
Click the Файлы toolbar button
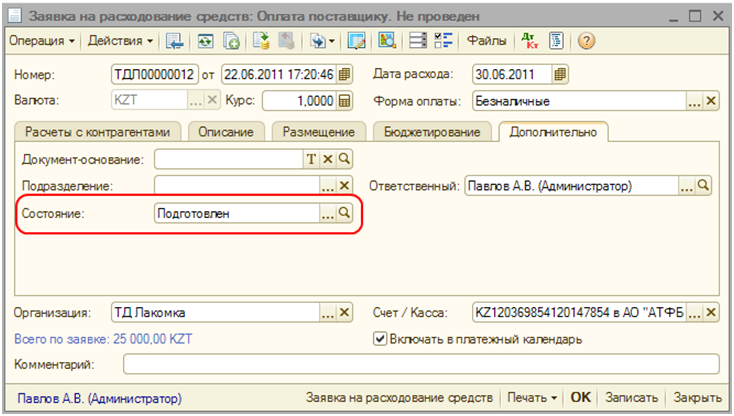(x=487, y=41)
